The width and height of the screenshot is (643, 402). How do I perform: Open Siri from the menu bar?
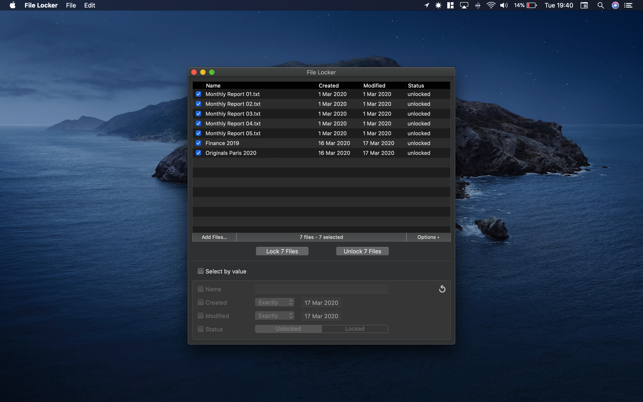(615, 5)
